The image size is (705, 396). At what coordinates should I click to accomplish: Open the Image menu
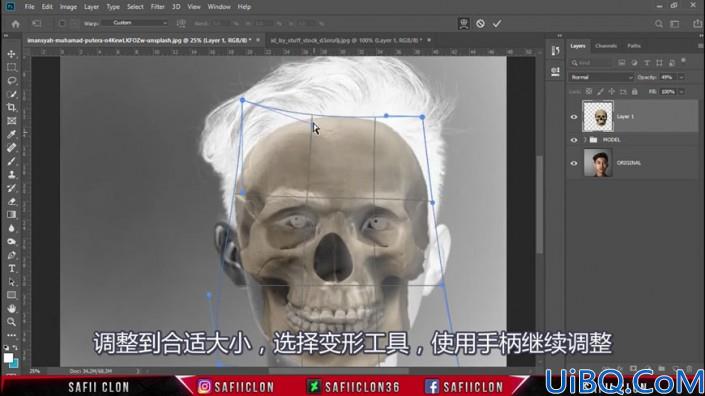click(x=68, y=7)
